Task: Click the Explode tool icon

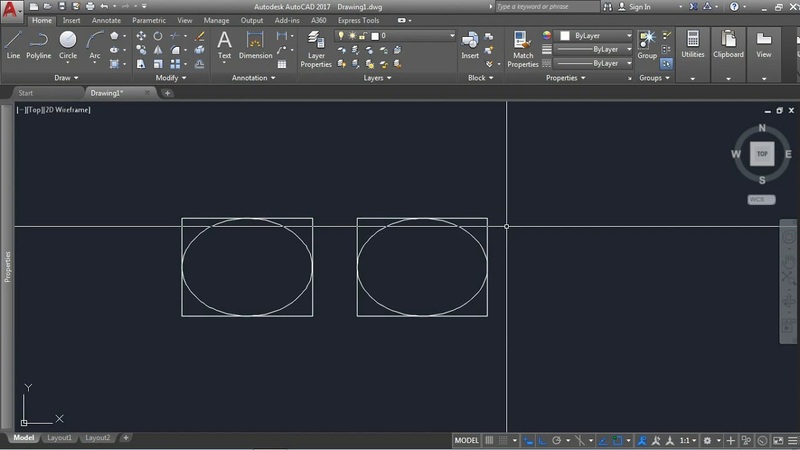Action: pos(199,49)
